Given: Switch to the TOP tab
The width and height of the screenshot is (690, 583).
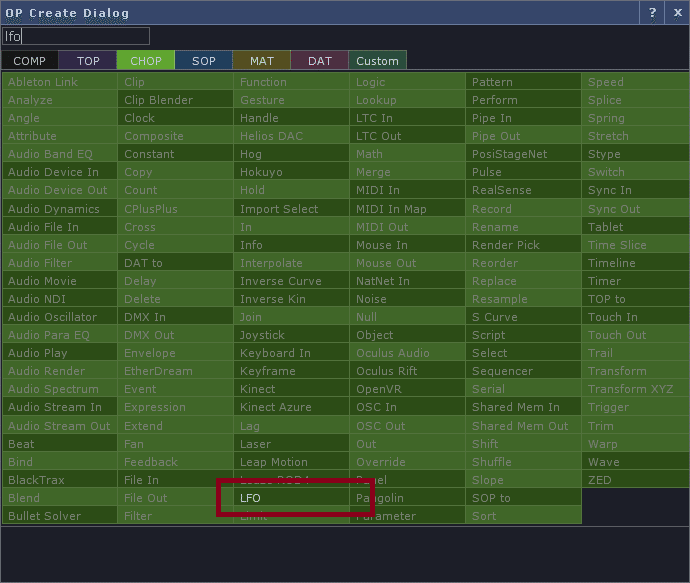Looking at the screenshot, I should pos(88,61).
